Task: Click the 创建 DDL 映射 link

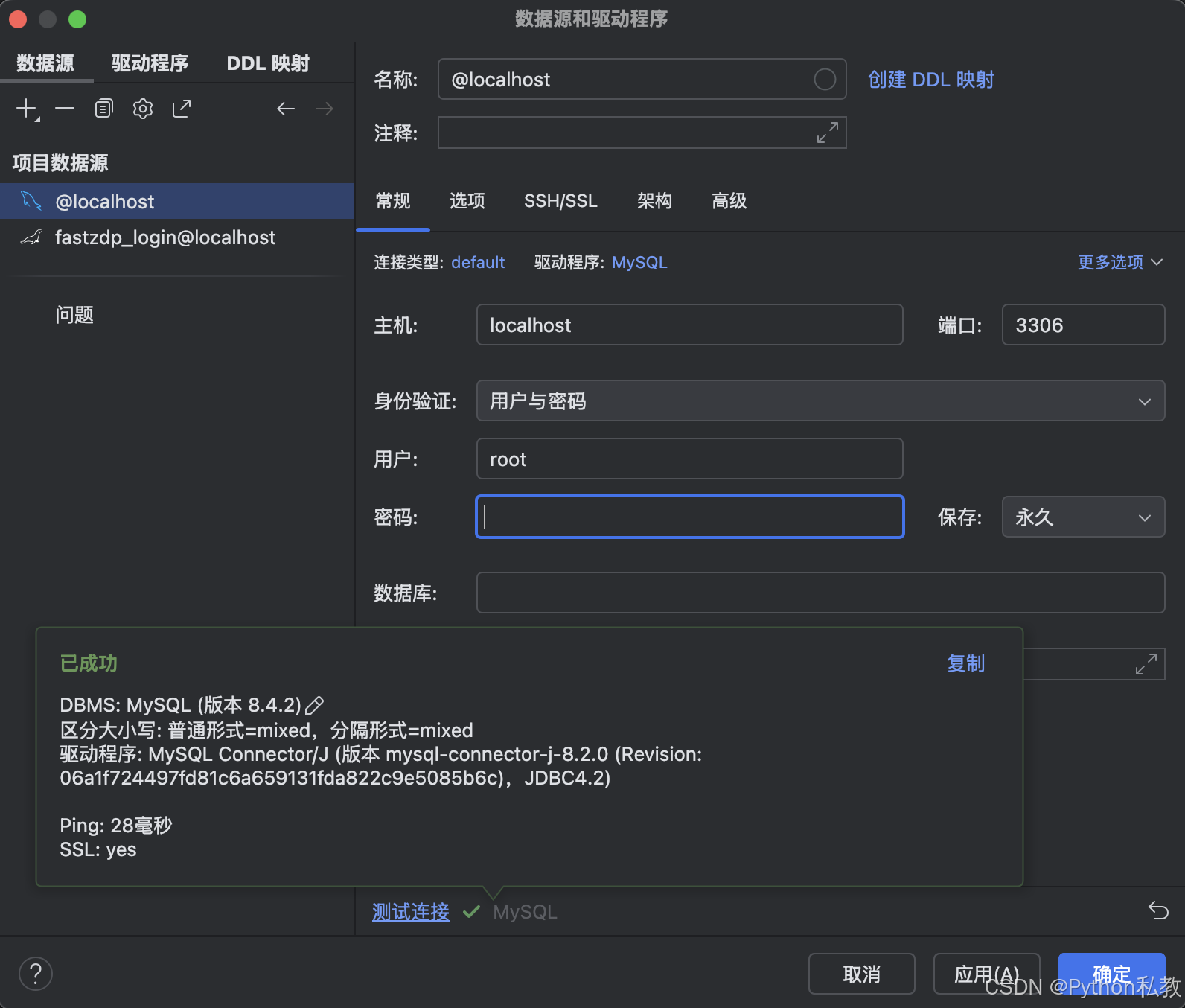Action: pos(931,80)
